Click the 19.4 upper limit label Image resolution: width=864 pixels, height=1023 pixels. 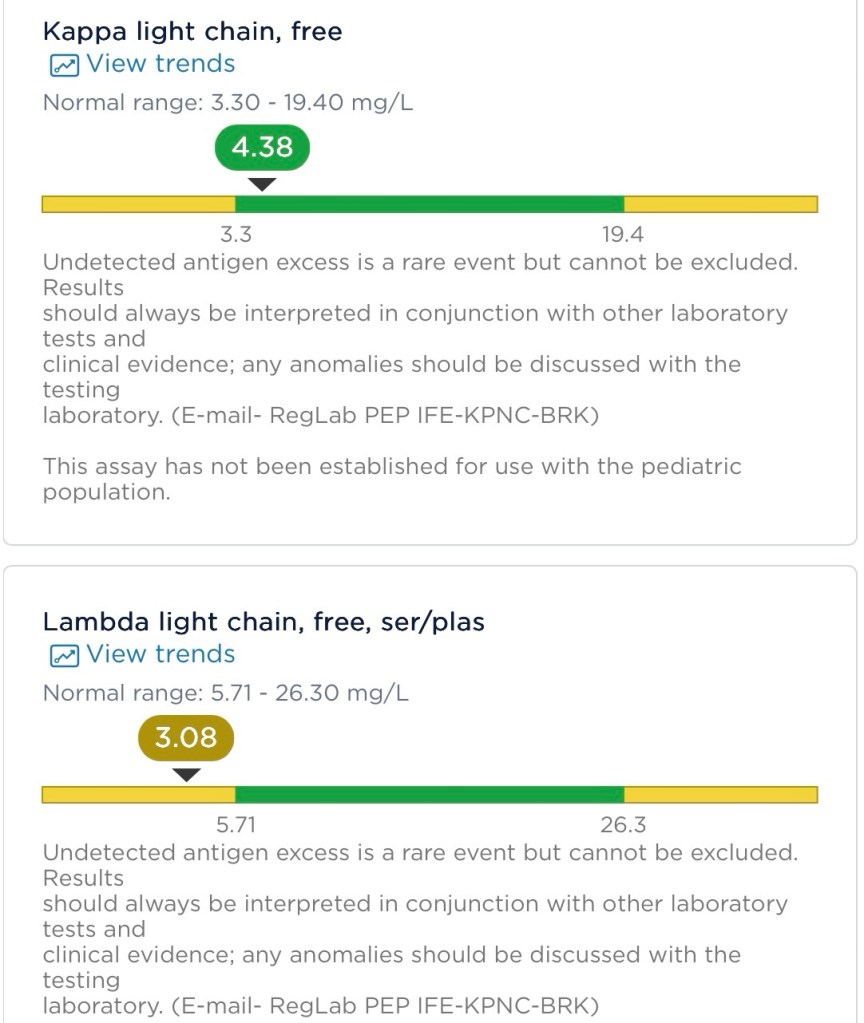pos(622,235)
